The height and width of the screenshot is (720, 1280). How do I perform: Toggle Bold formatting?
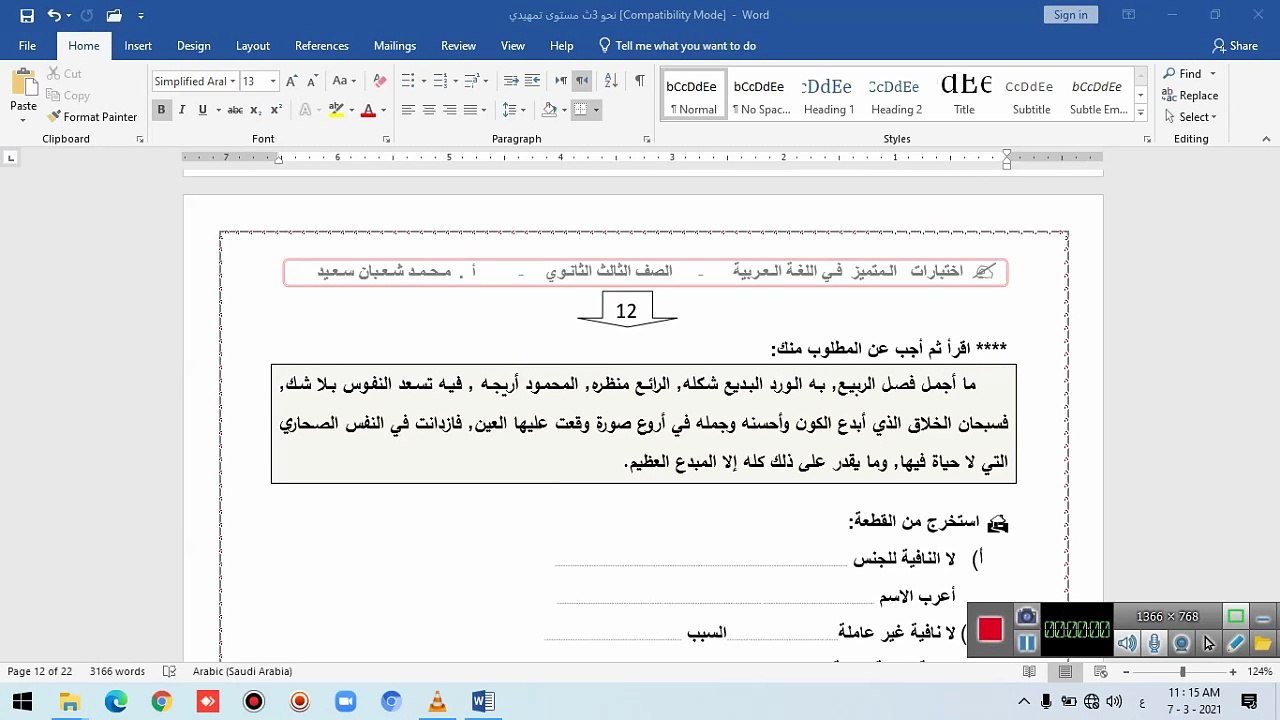click(161, 110)
